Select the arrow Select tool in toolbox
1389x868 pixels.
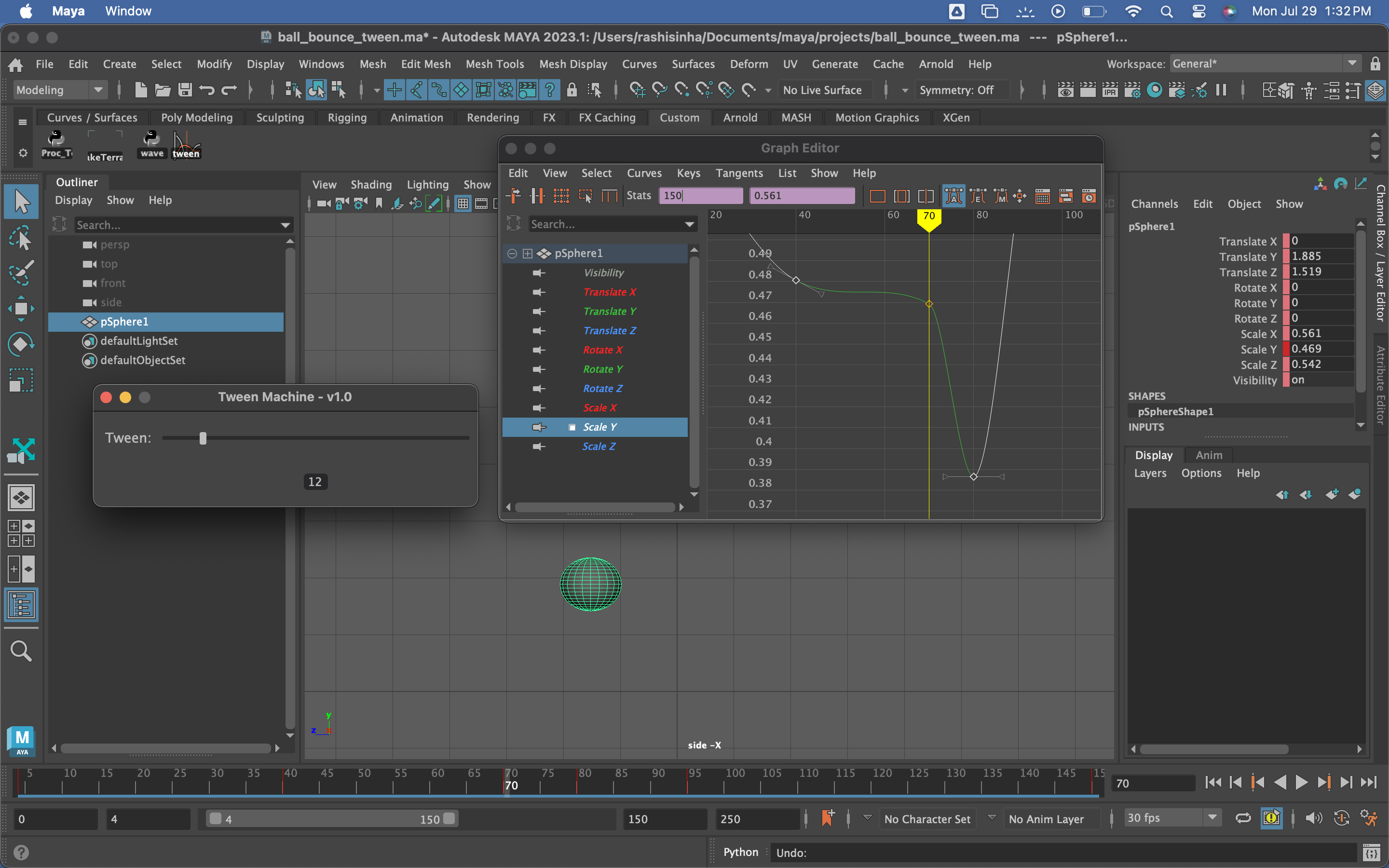click(21, 202)
